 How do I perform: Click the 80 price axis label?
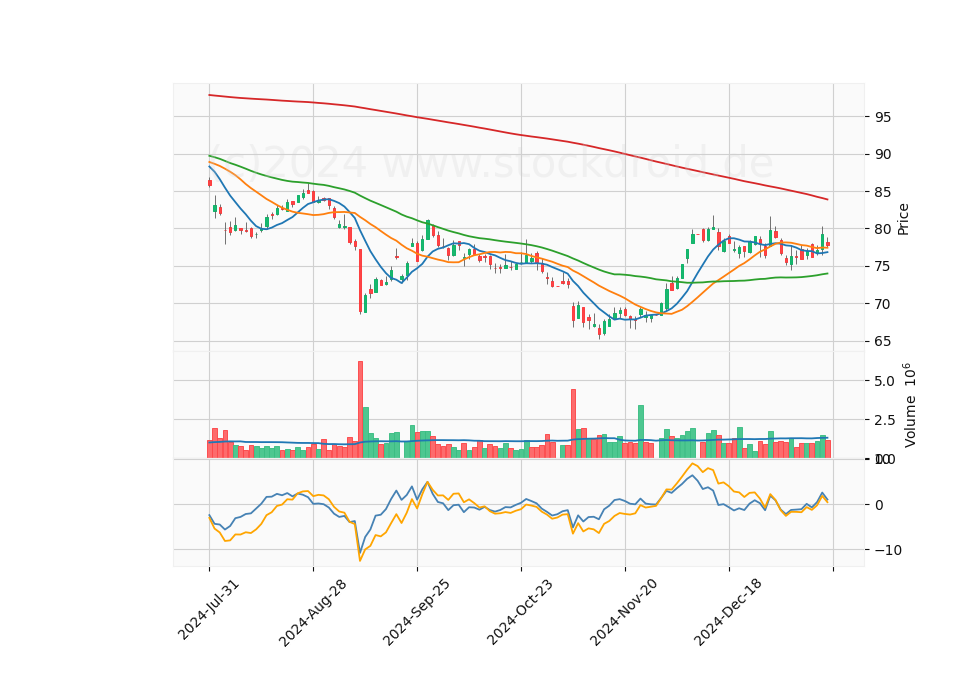[x=882, y=230]
